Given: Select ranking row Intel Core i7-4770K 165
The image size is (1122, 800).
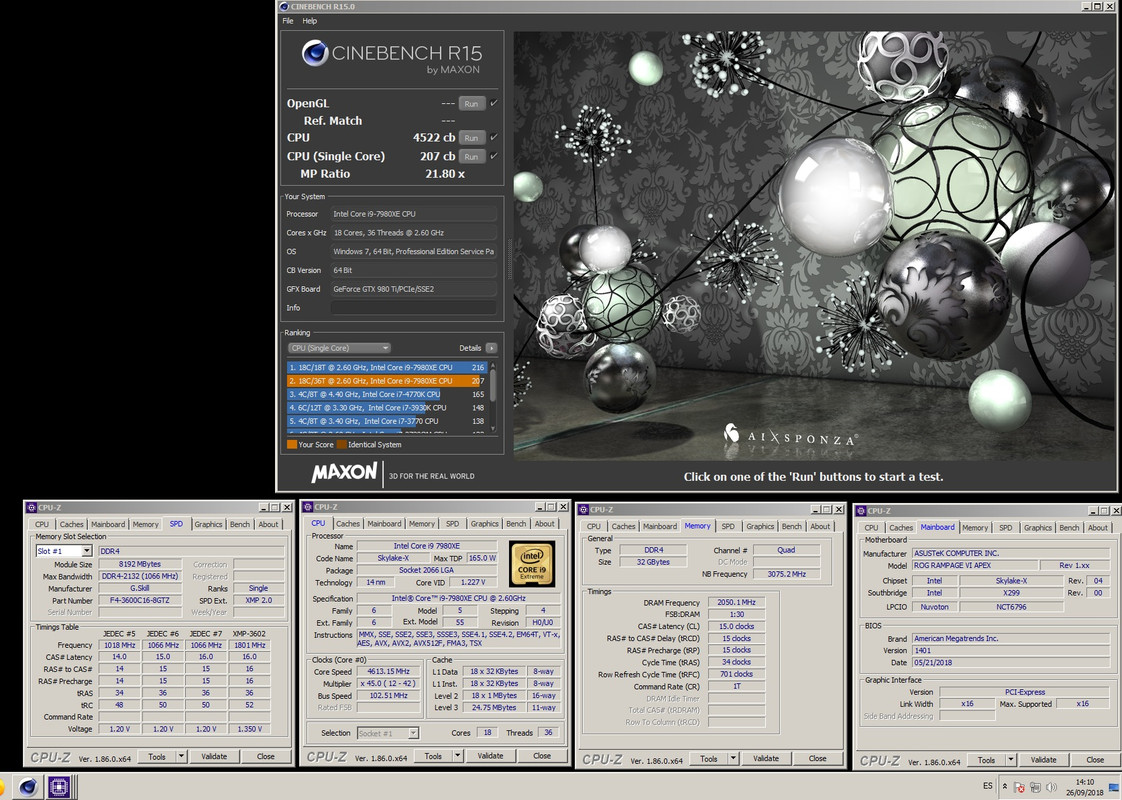Looking at the screenshot, I should pos(386,394).
